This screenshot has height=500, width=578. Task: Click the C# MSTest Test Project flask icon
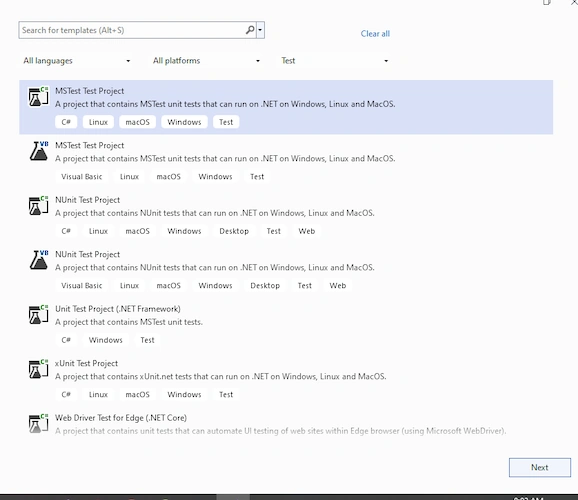coord(38,97)
